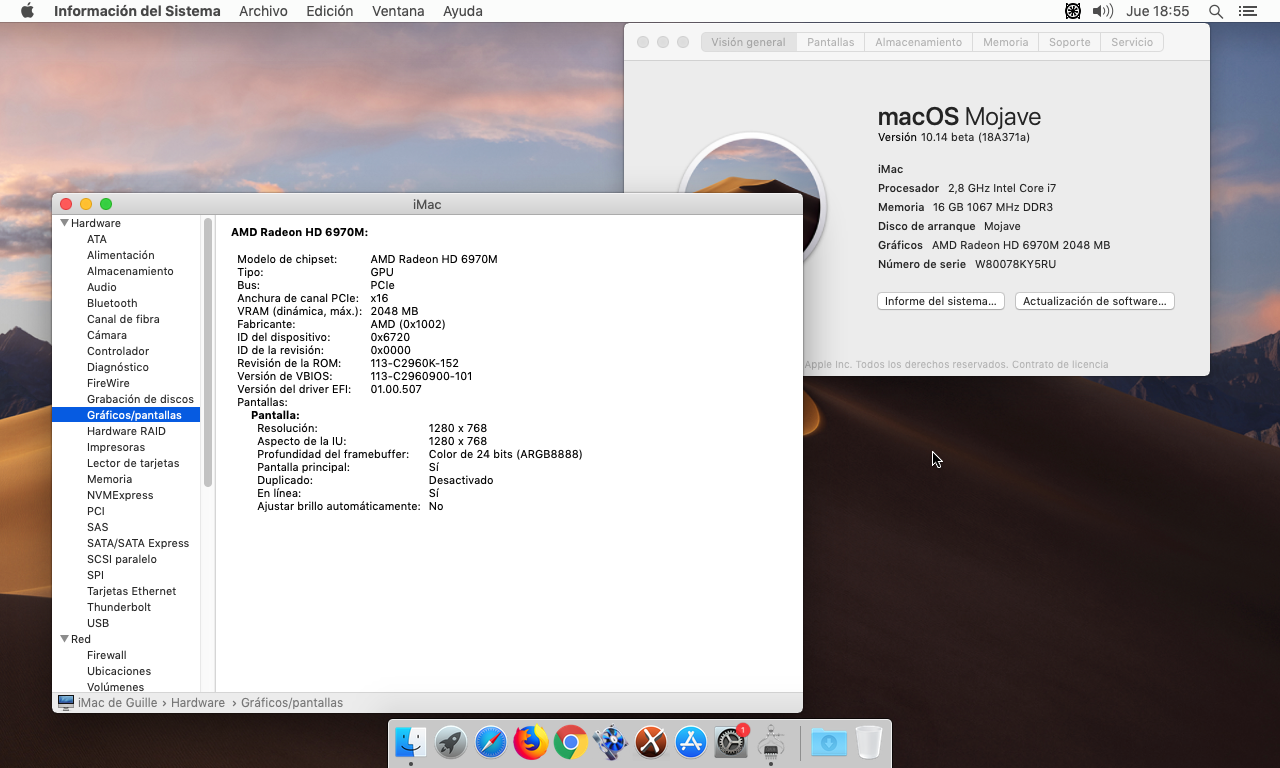1280x768 pixels.
Task: Select Grabación de discos in sidebar
Action: [x=140, y=399]
